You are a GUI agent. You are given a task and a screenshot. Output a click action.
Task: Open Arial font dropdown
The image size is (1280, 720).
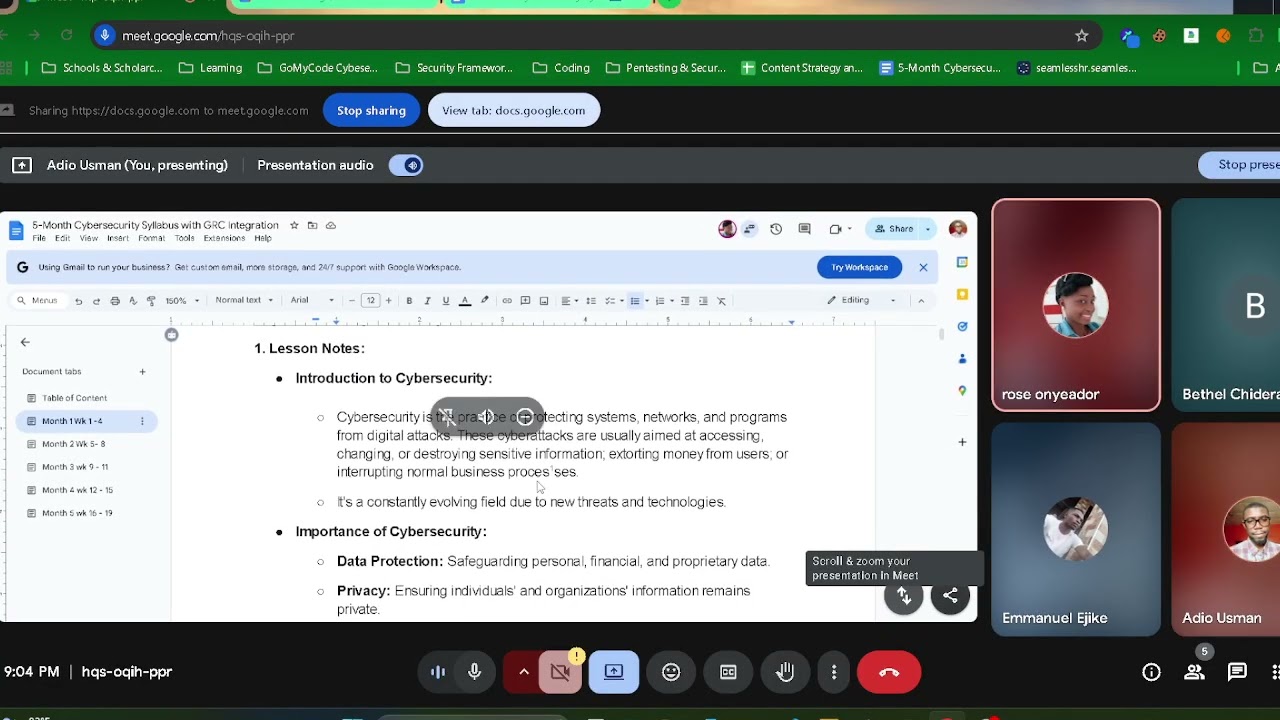point(313,300)
